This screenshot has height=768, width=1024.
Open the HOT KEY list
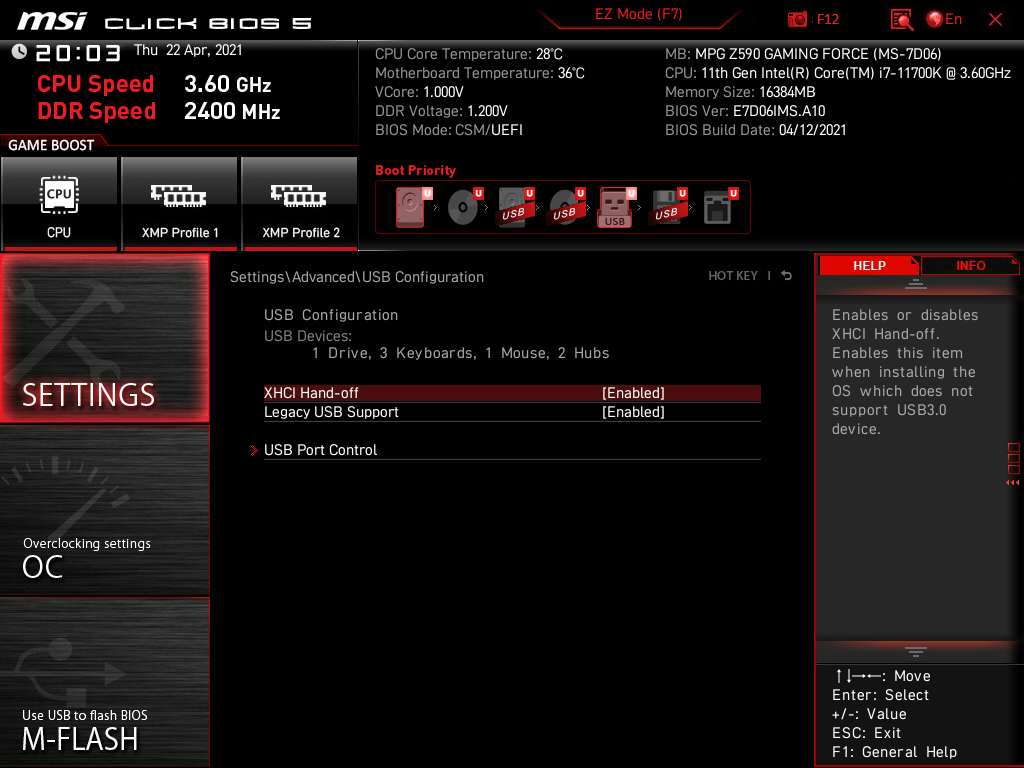(x=733, y=276)
